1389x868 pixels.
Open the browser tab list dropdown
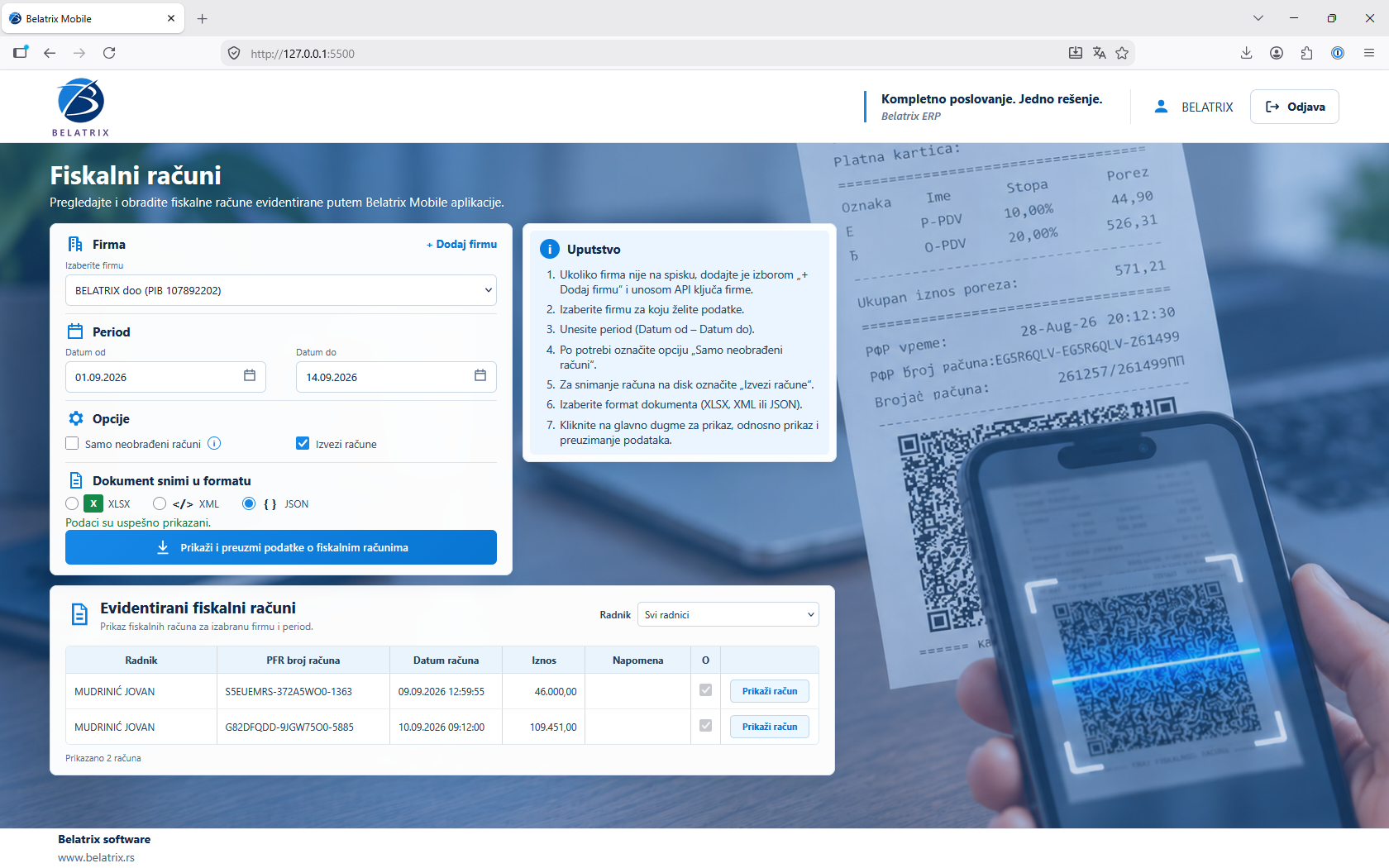[1258, 18]
